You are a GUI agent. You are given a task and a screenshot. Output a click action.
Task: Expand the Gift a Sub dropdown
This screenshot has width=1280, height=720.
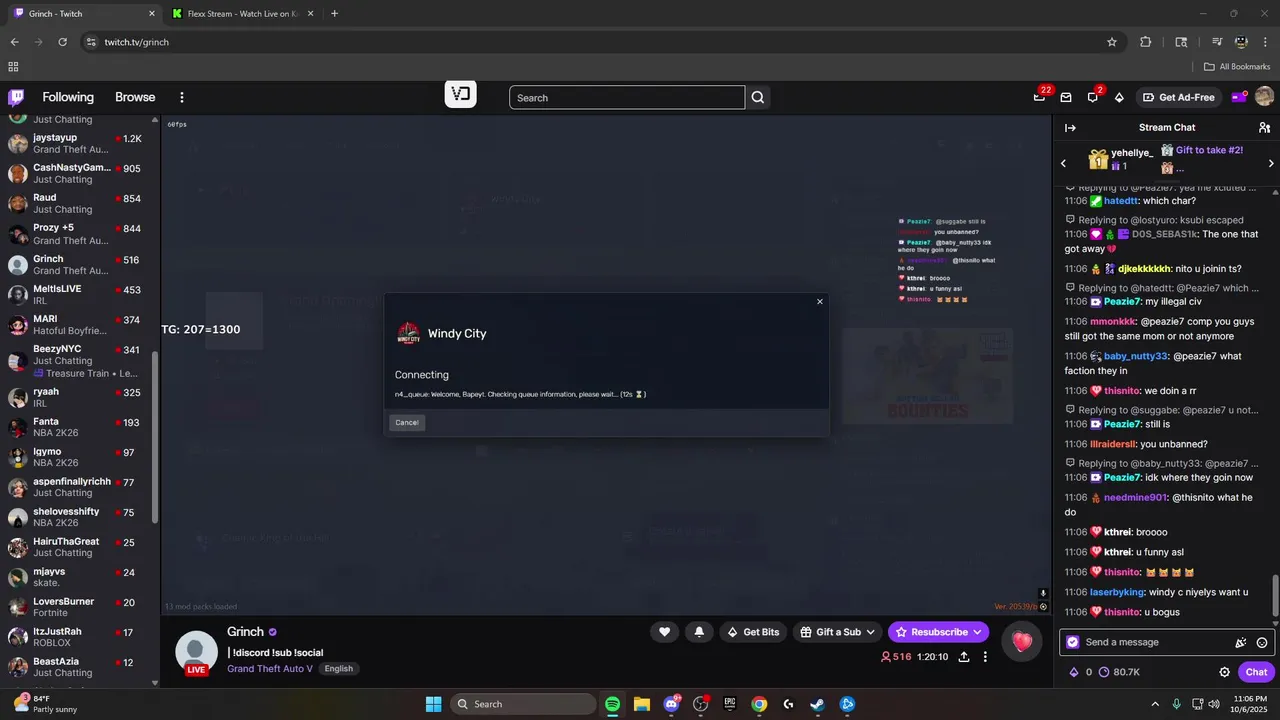tap(871, 632)
